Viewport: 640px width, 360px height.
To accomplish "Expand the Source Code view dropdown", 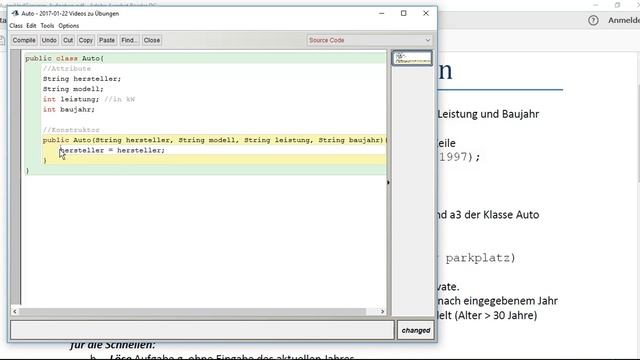I will point(369,40).
